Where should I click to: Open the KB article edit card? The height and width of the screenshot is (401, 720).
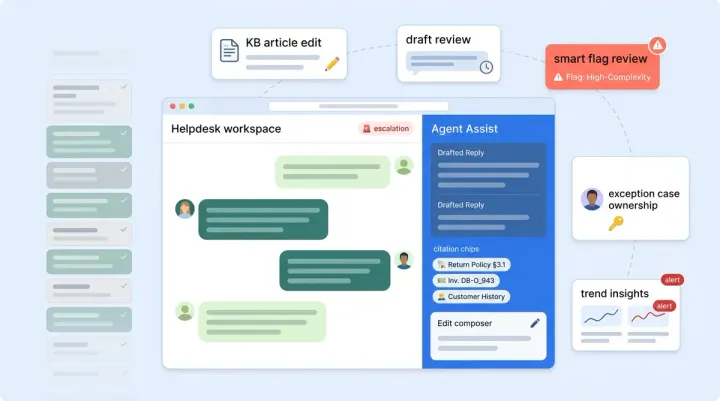[279, 54]
